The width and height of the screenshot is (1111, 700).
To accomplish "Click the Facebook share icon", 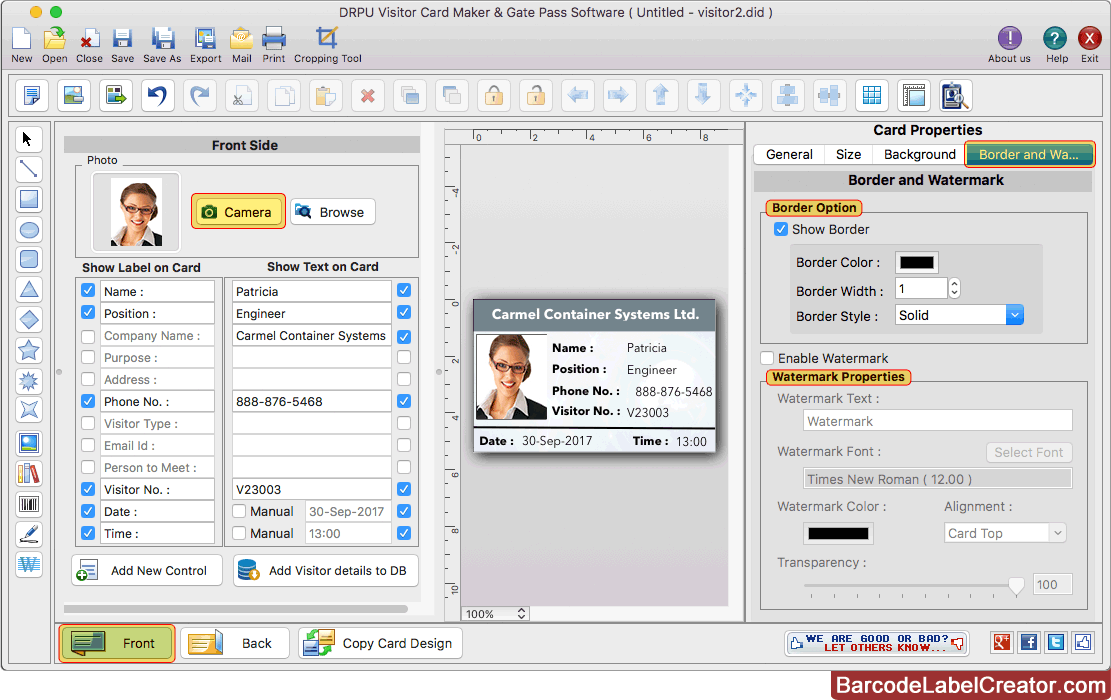I will click(1029, 643).
